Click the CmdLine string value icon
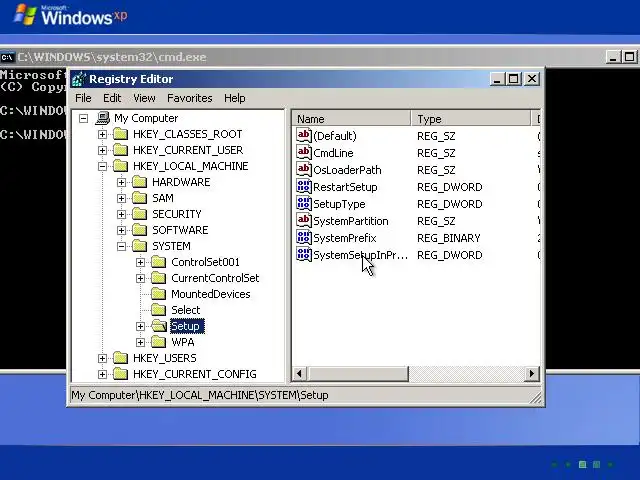Screen dimensions: 640x480 pyautogui.click(x=304, y=153)
